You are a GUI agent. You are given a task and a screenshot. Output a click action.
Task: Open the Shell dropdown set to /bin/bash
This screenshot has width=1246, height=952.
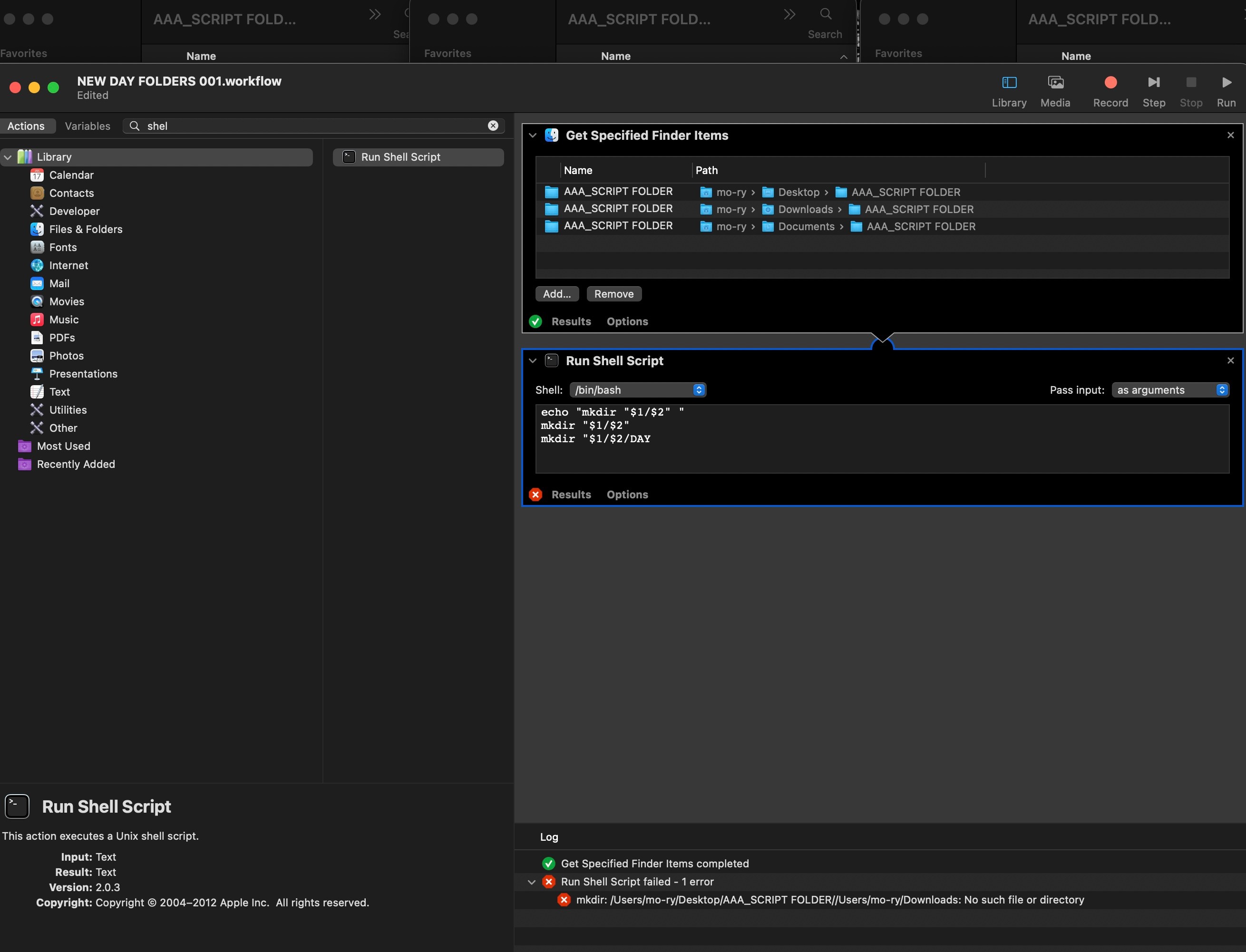pos(637,390)
